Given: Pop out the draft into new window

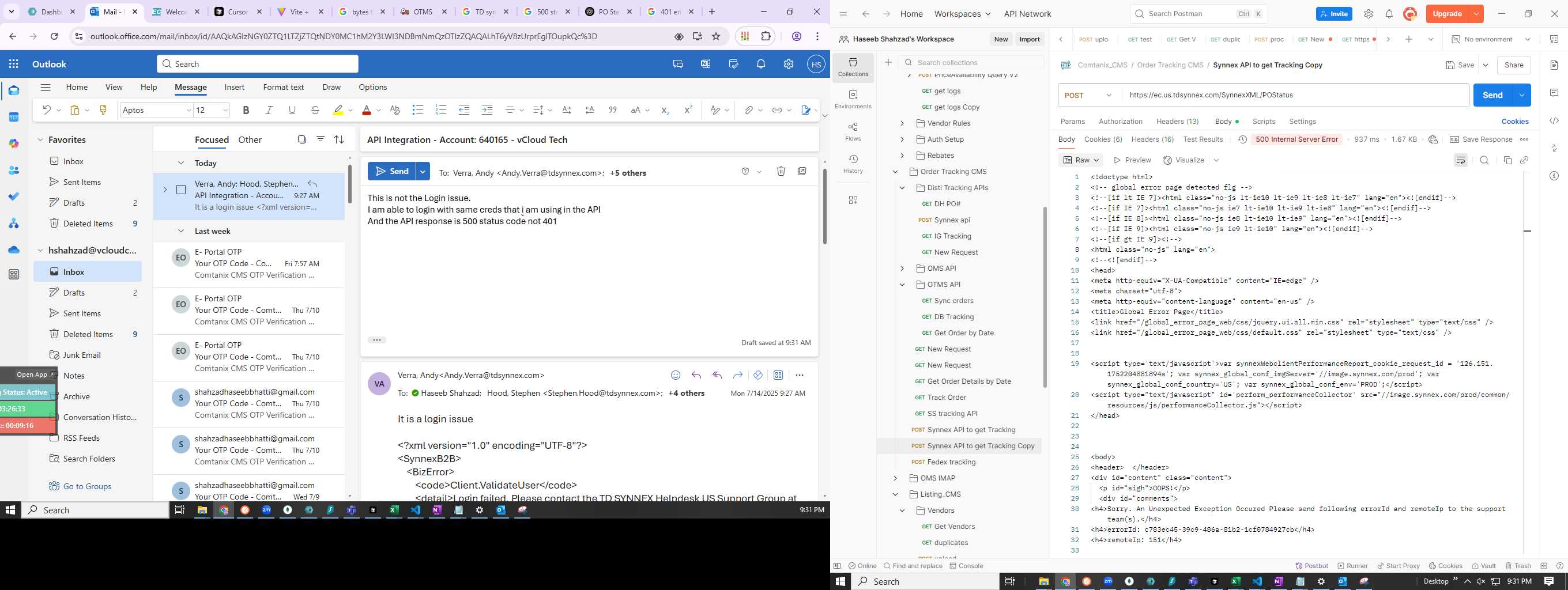Looking at the screenshot, I should point(802,172).
